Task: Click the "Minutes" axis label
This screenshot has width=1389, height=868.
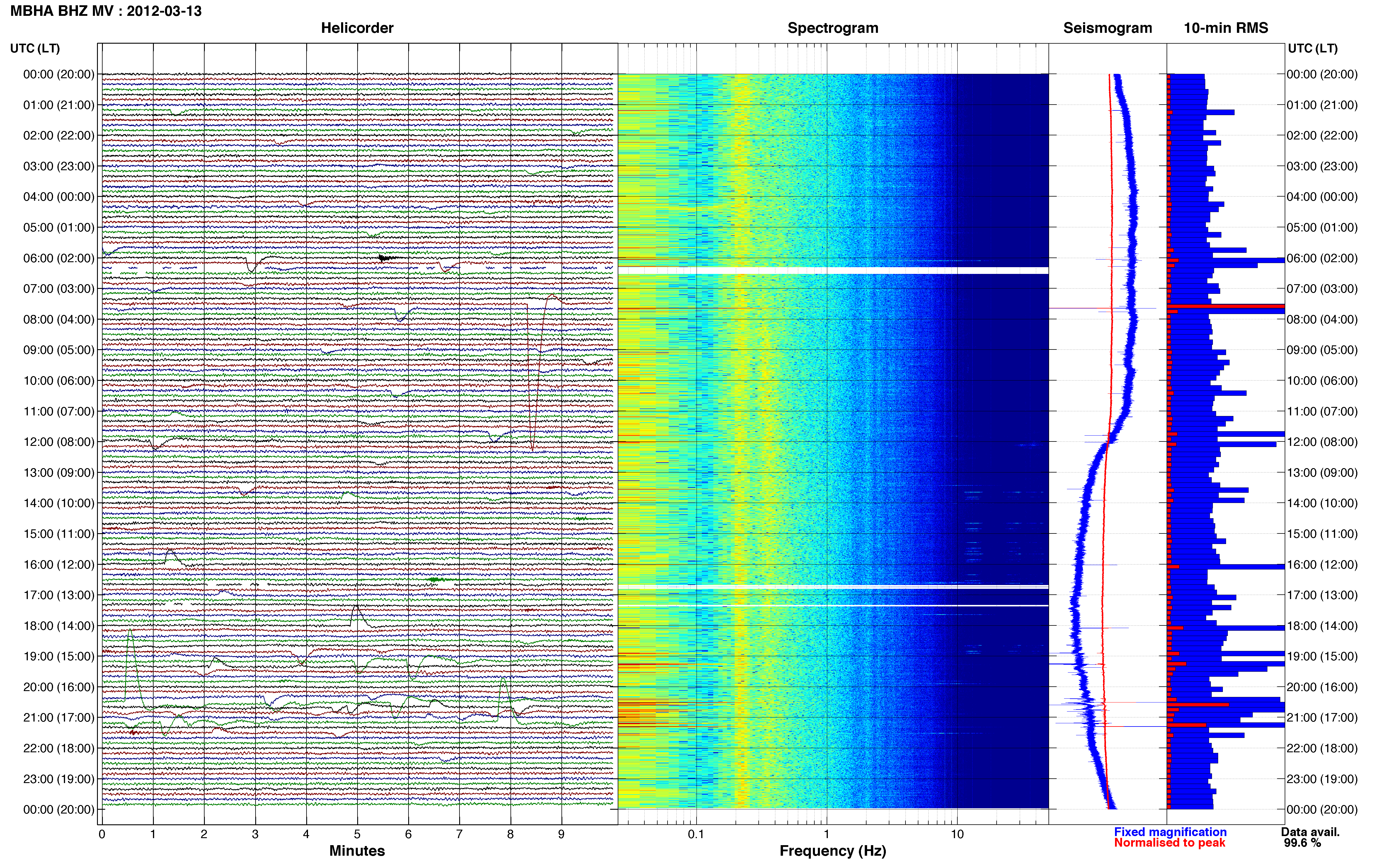Action: pyautogui.click(x=357, y=851)
